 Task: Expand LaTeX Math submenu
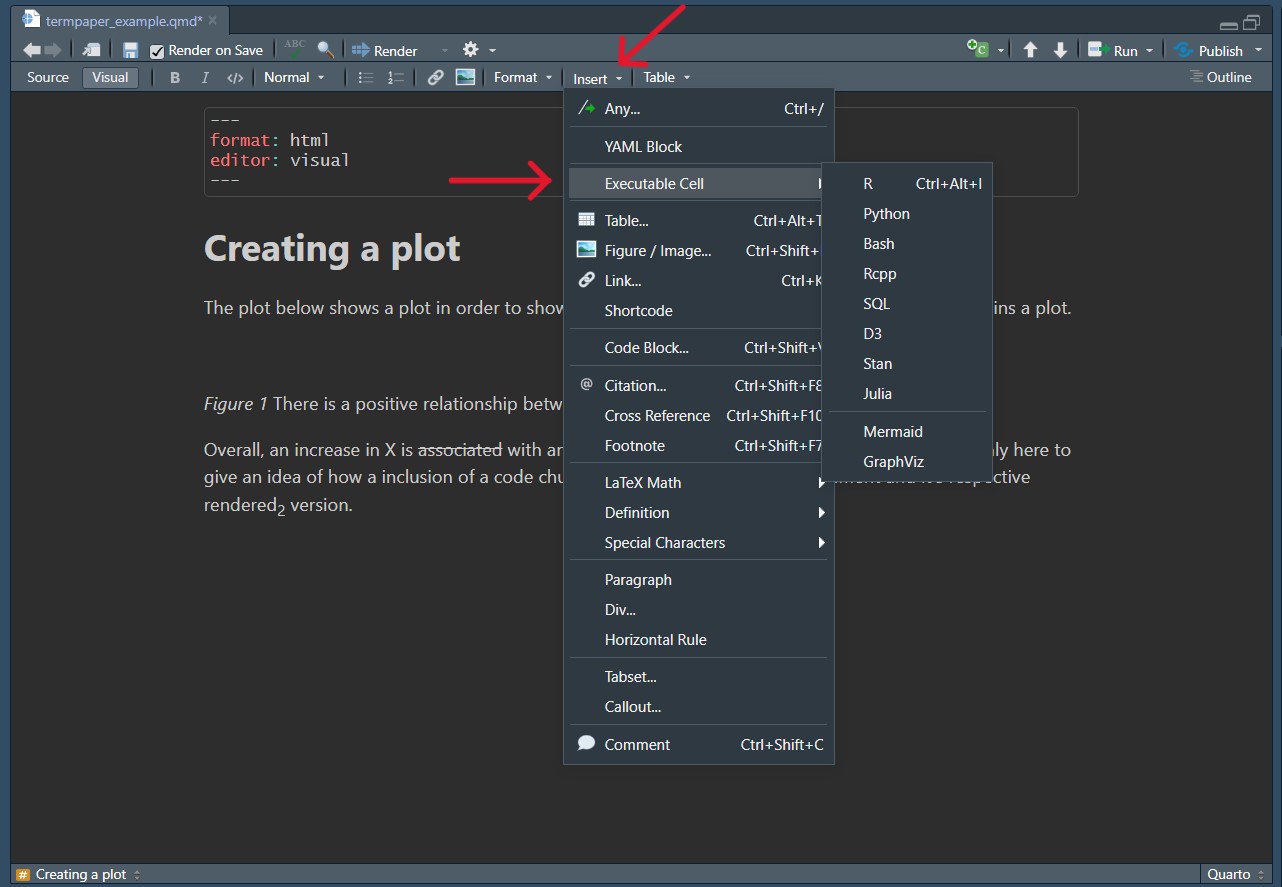point(699,483)
